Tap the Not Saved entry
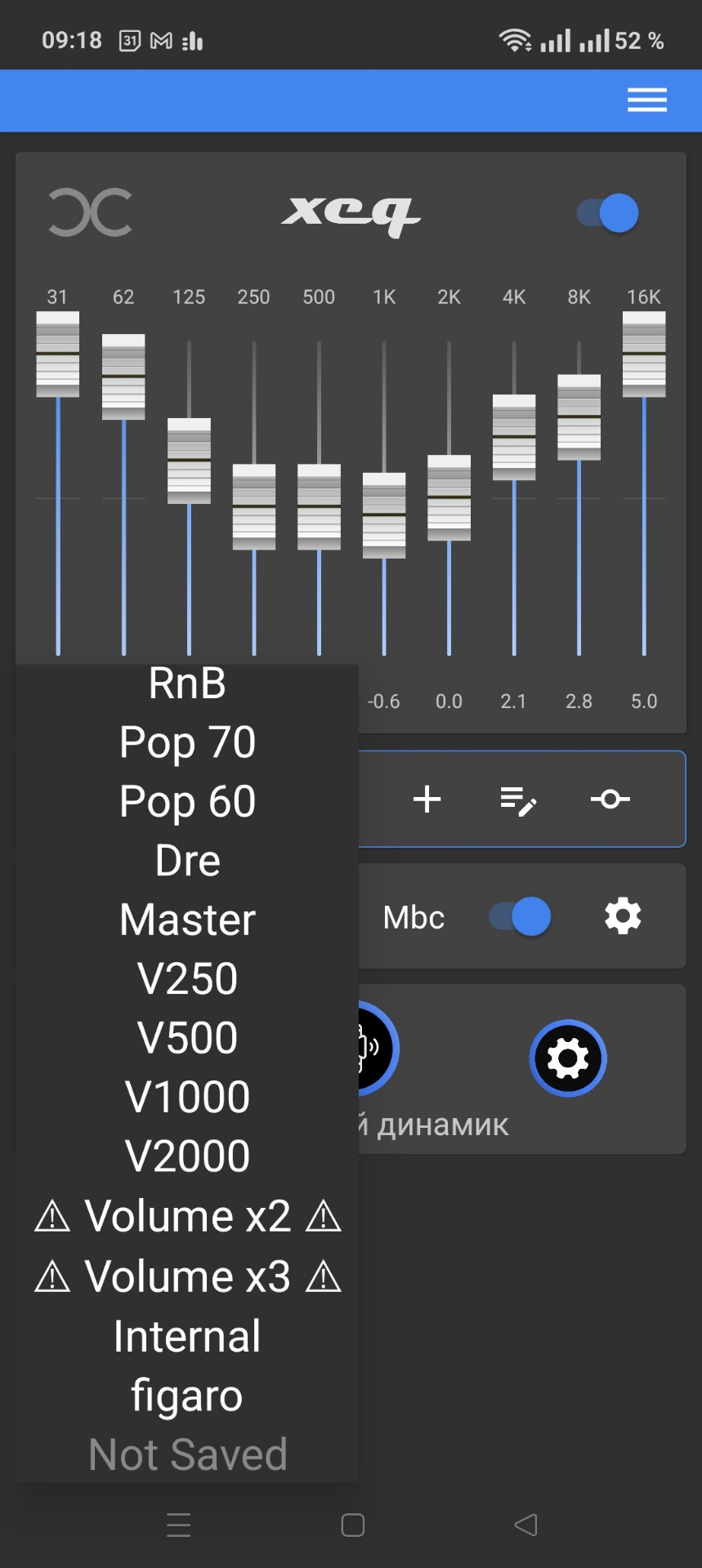Viewport: 702px width, 1568px height. [187, 1454]
